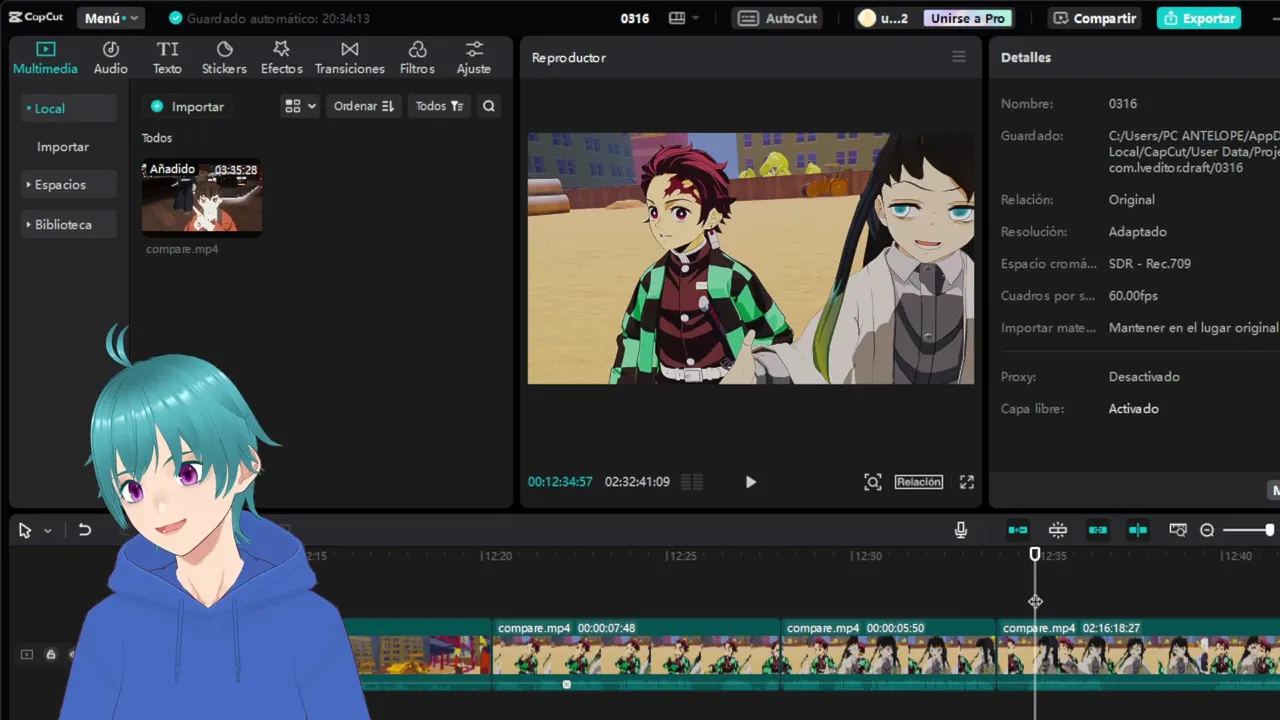Open the Todos filter dropdown
This screenshot has width=1280, height=720.
(x=439, y=106)
